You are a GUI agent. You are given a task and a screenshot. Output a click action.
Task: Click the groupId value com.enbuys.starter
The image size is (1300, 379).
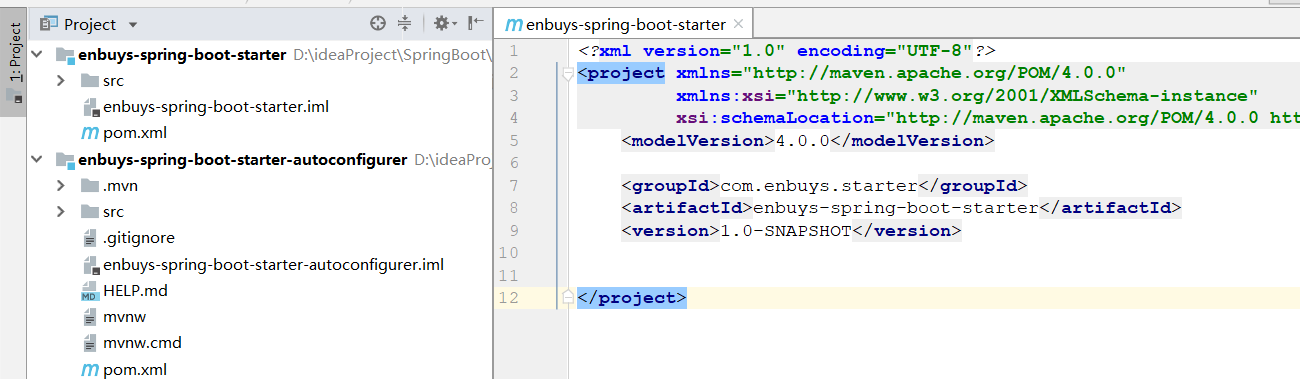coord(819,186)
